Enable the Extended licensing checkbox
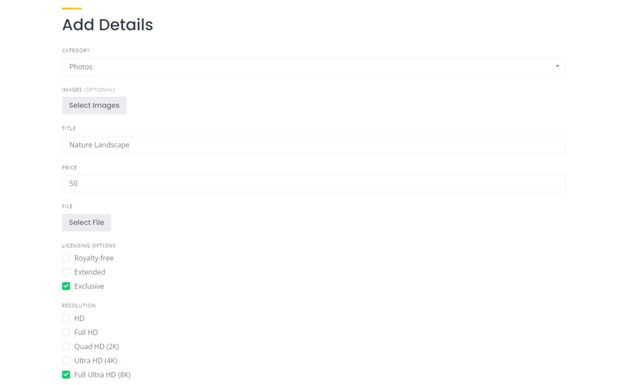Image resolution: width=628 pixels, height=385 pixels. point(66,272)
